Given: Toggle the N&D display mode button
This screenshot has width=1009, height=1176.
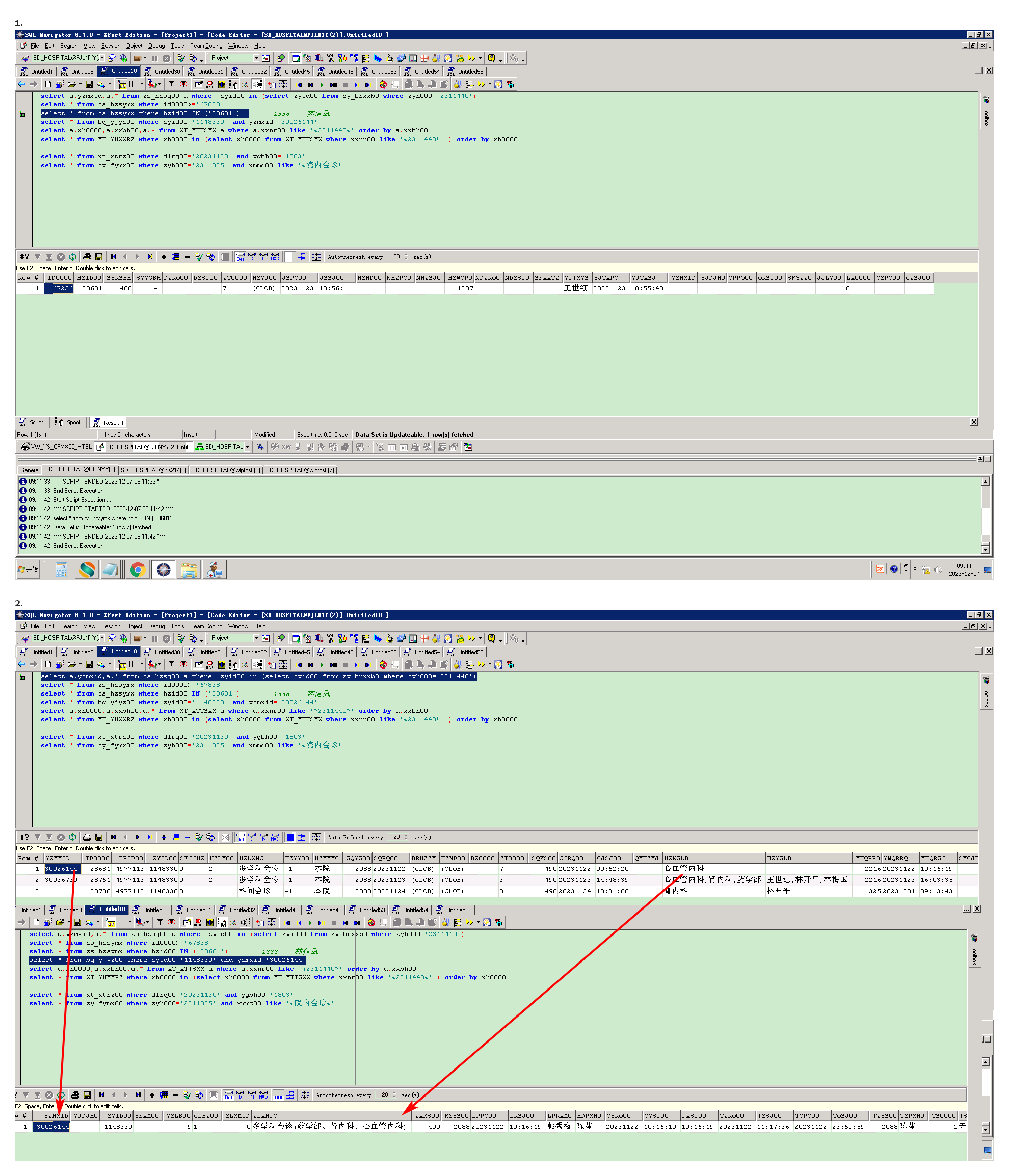Looking at the screenshot, I should point(275,257).
